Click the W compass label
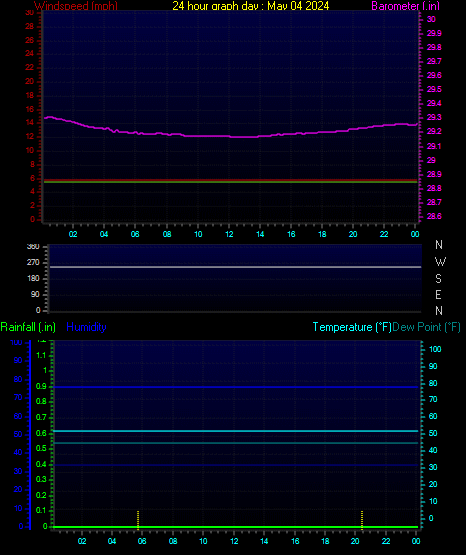This screenshot has width=466, height=555. click(440, 262)
